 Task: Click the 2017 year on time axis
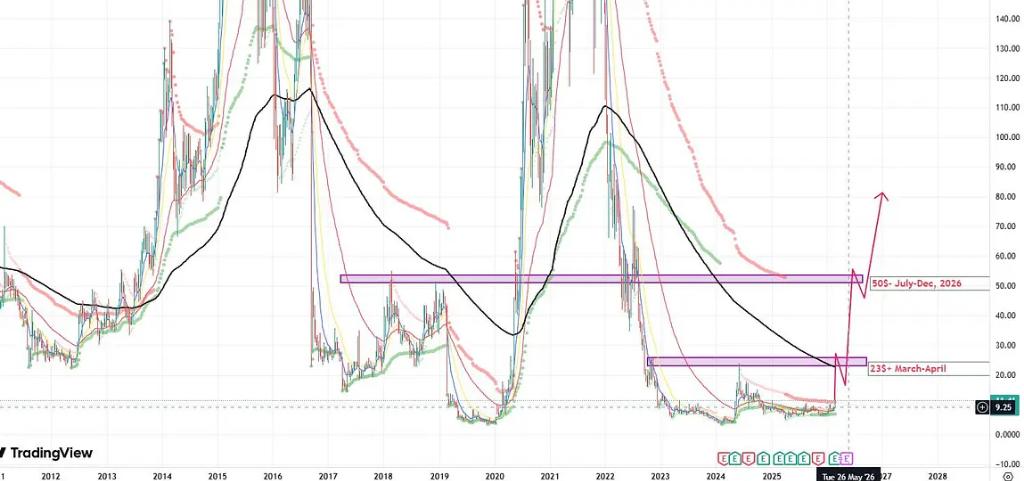(328, 476)
